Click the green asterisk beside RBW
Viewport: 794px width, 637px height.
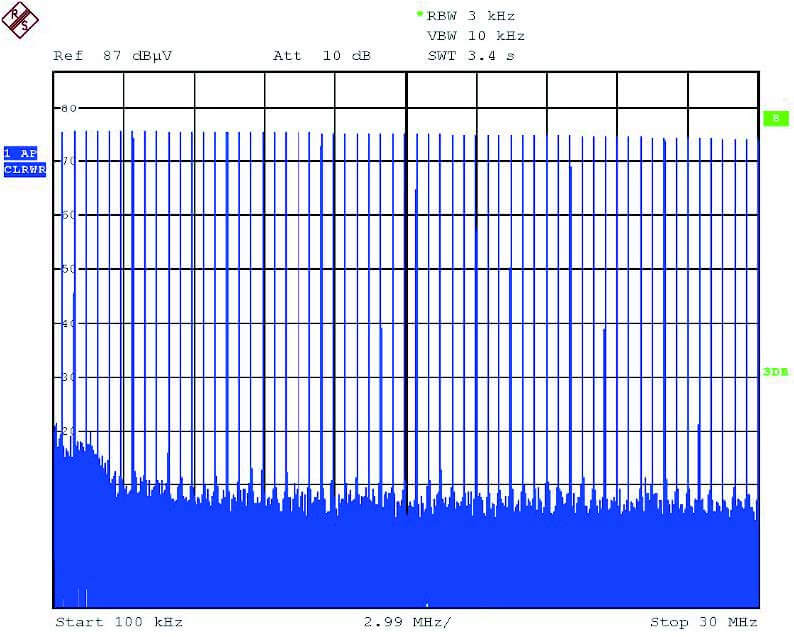coord(419,14)
